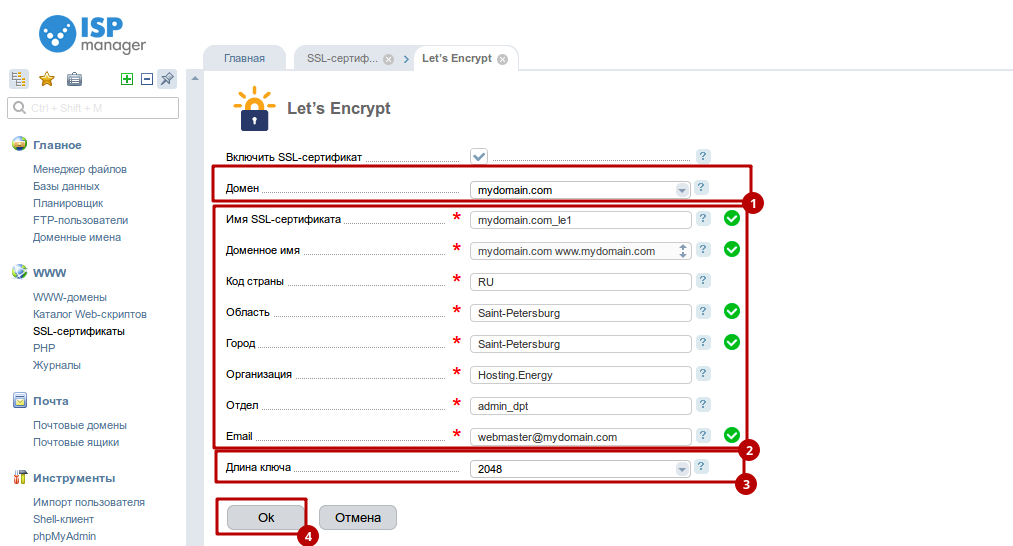Open Журналы link
The height and width of the screenshot is (546, 1013).
click(57, 365)
